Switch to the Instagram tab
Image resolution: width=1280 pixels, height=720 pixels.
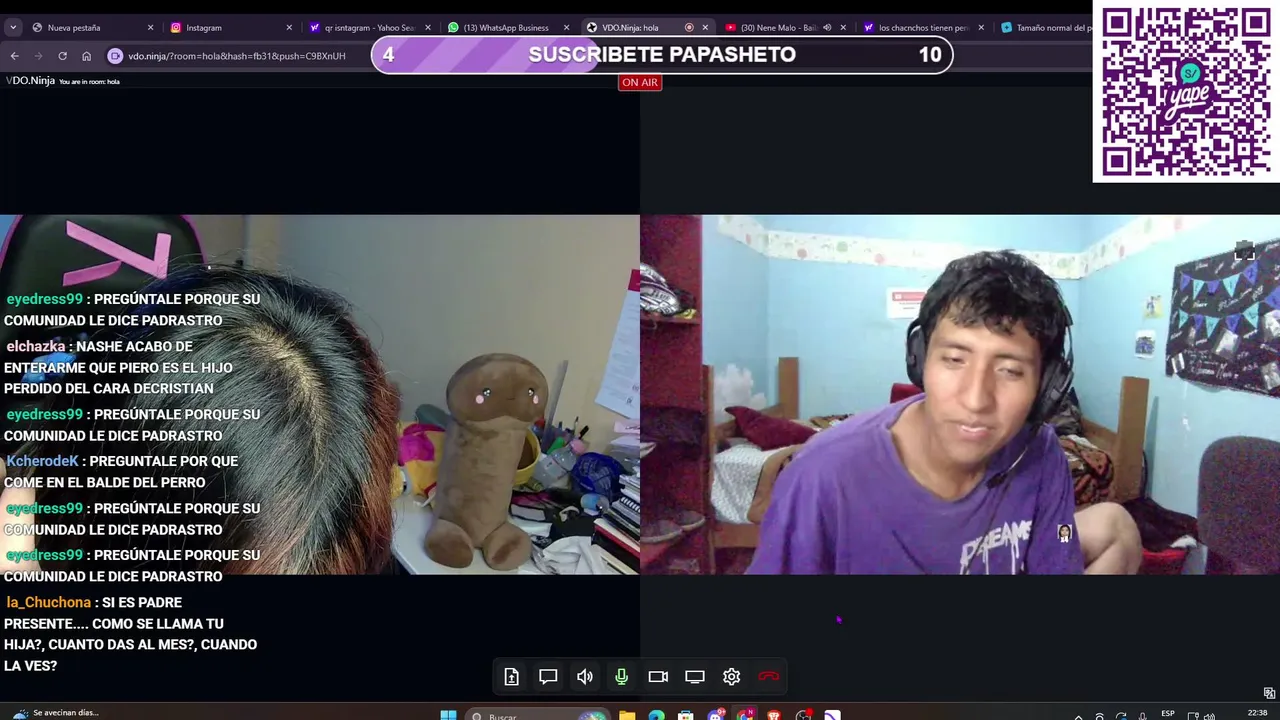coord(230,28)
